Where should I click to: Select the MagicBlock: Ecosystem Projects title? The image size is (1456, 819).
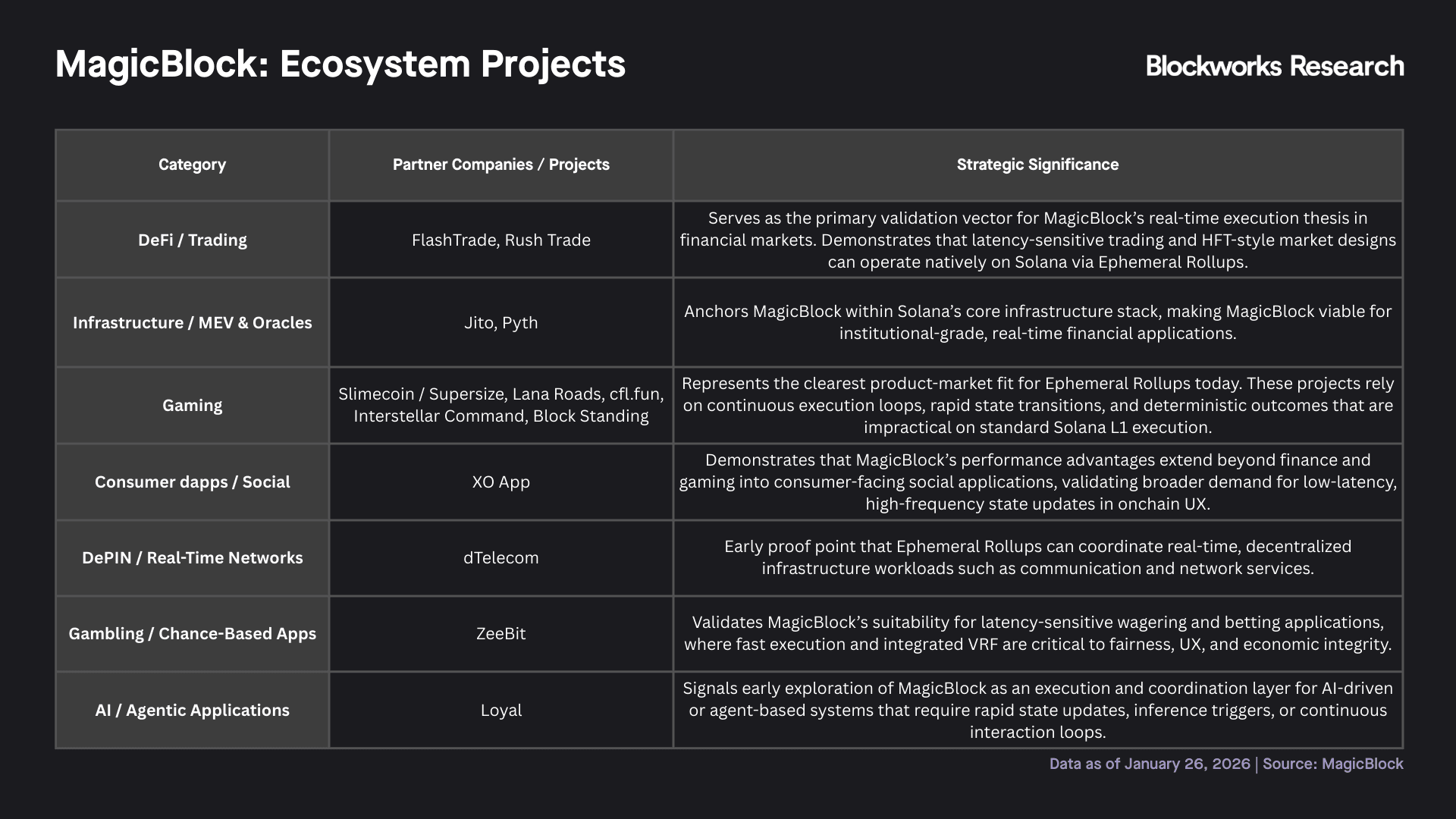click(x=340, y=64)
